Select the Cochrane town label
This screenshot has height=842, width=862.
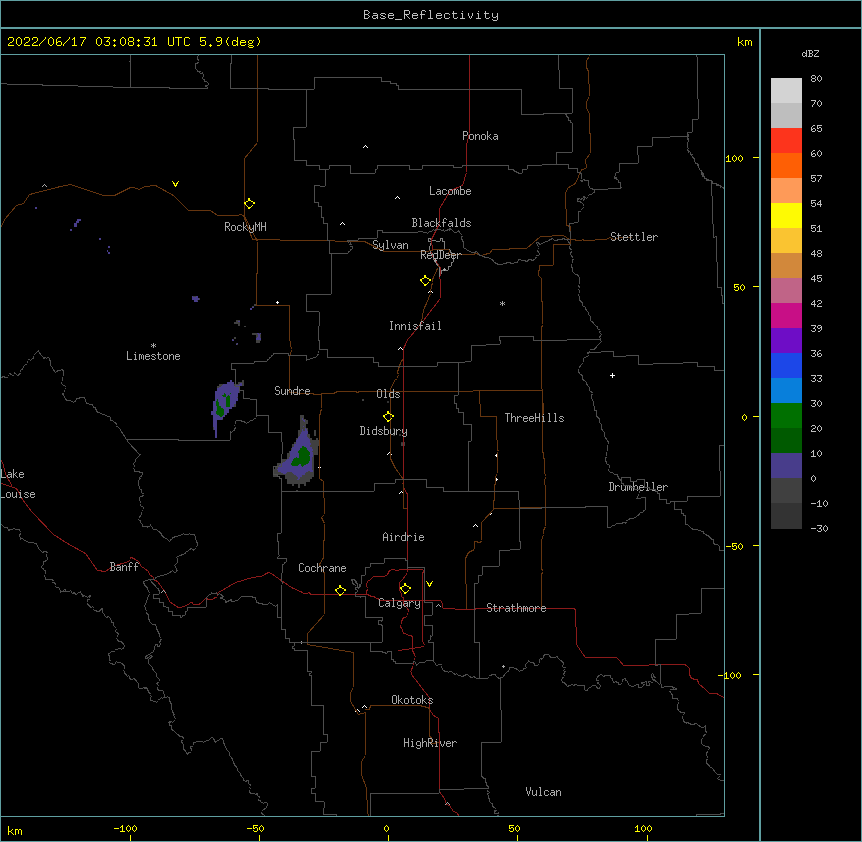[x=322, y=568]
